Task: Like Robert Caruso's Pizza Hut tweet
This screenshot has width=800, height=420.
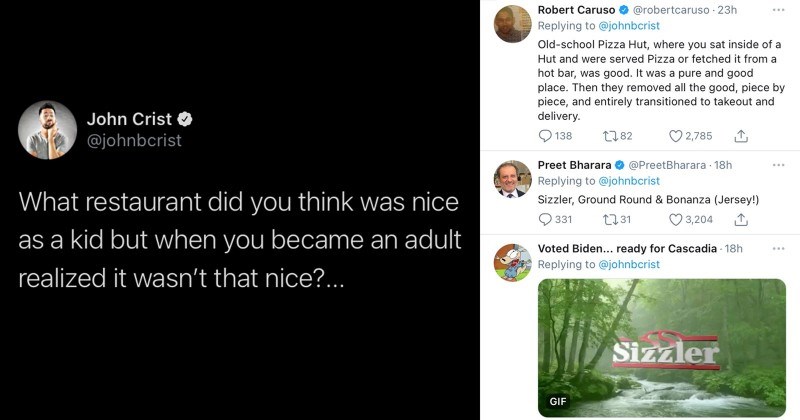Action: pyautogui.click(x=676, y=136)
